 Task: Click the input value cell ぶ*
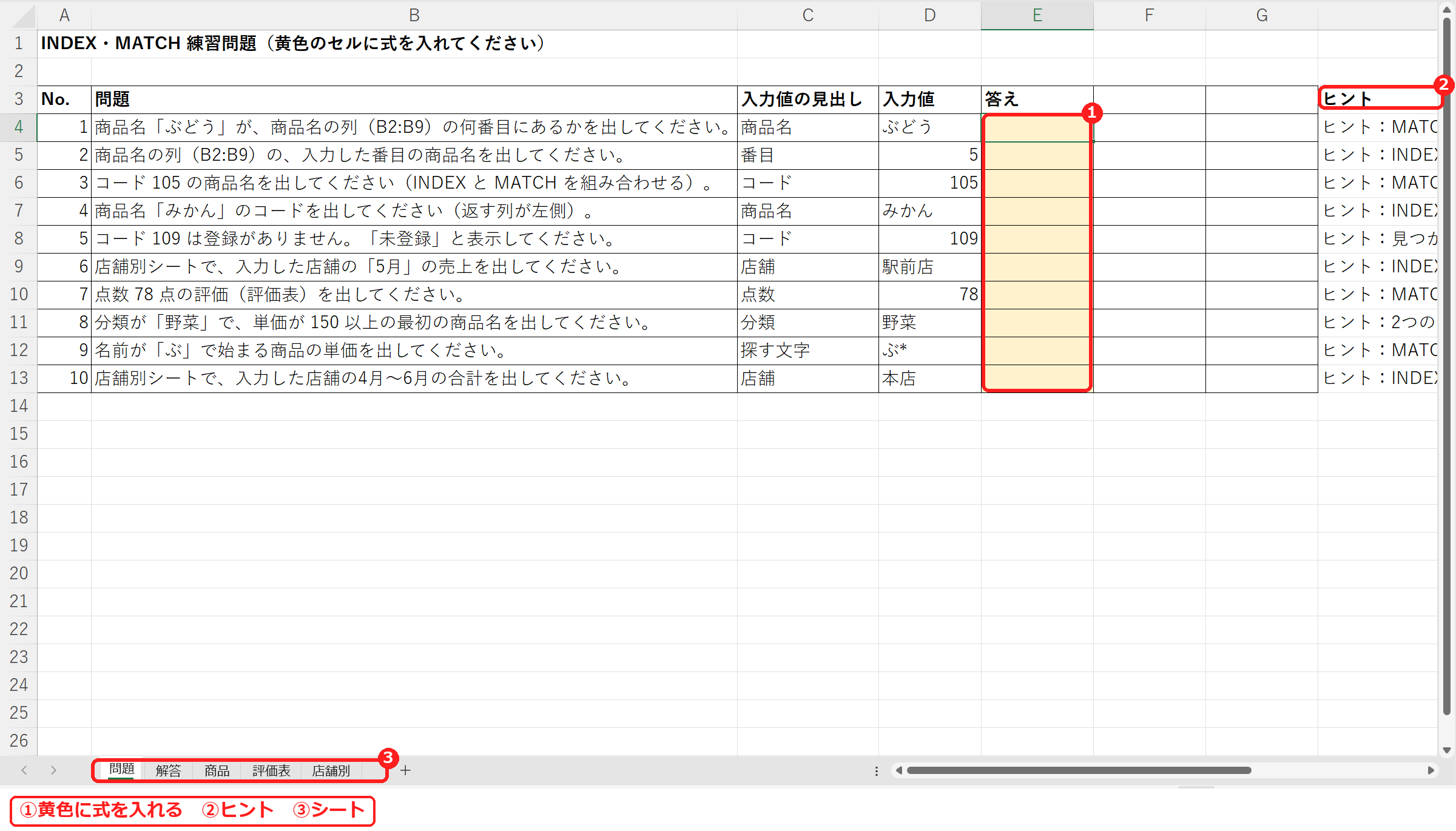tap(930, 351)
